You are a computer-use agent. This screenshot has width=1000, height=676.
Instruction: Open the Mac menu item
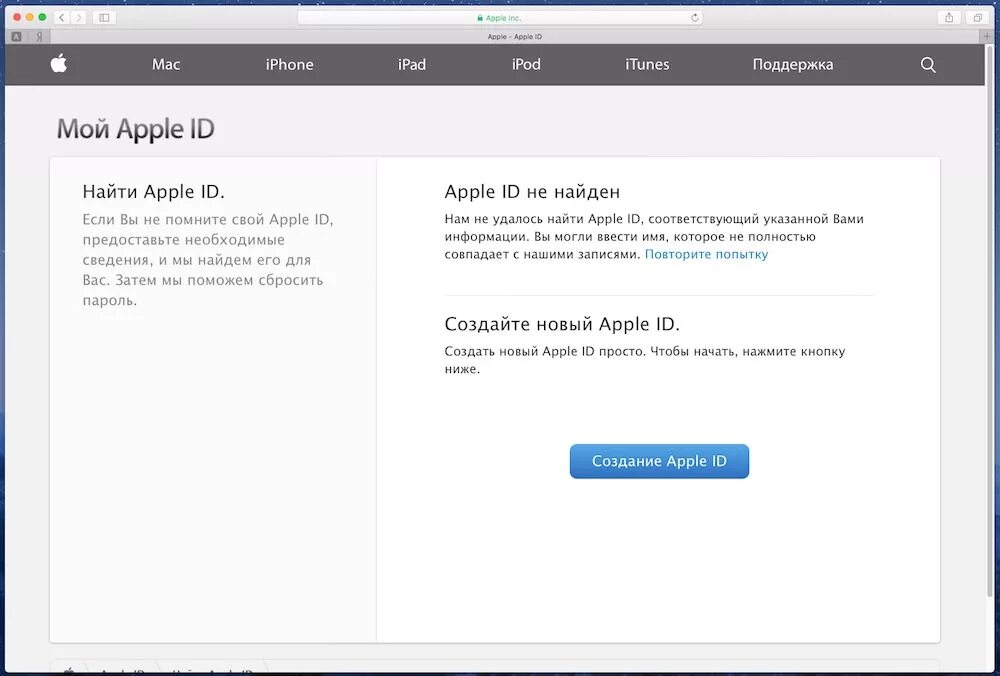point(166,64)
